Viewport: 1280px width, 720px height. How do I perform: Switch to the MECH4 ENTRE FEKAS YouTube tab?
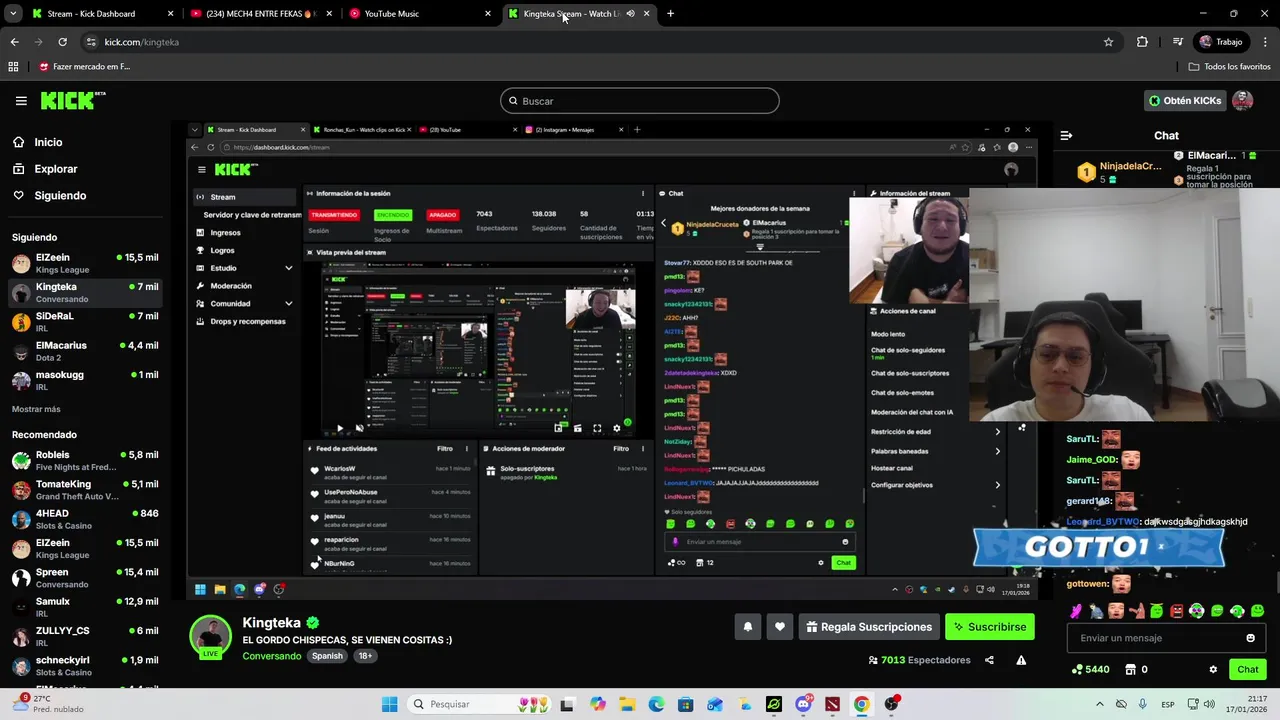click(x=260, y=14)
